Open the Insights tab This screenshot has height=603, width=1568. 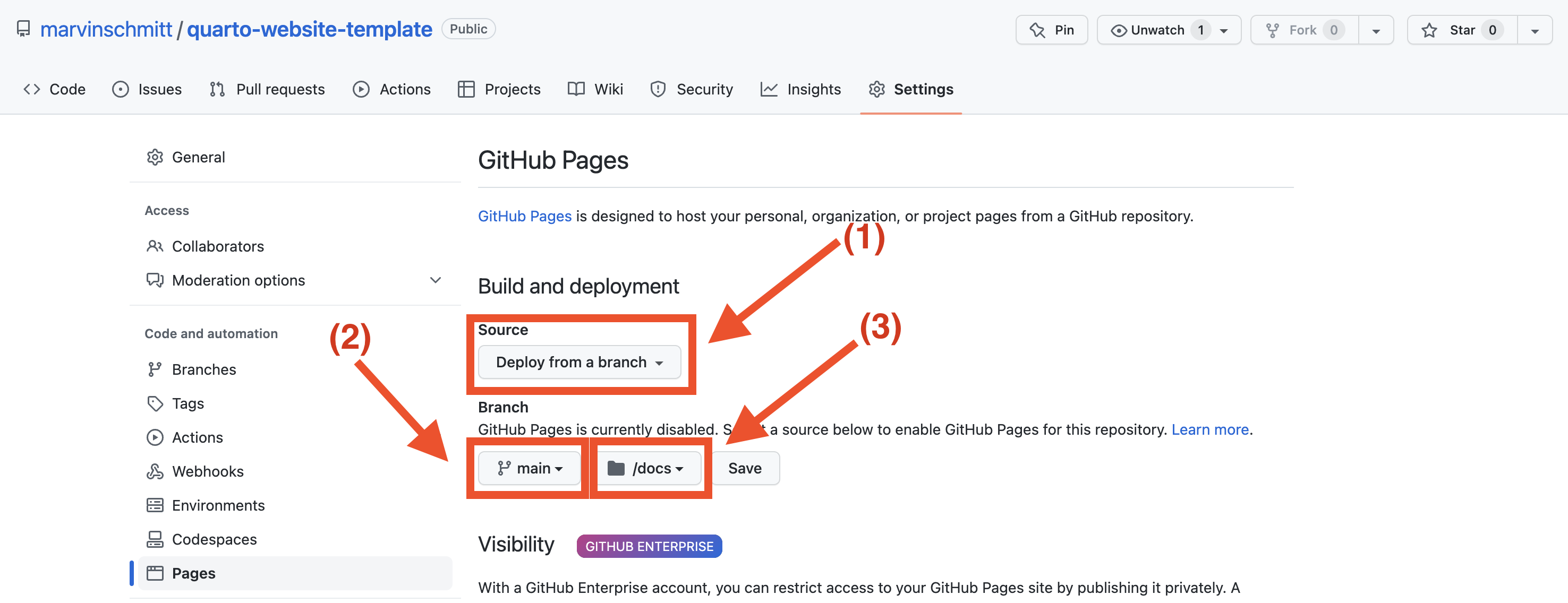(x=800, y=90)
